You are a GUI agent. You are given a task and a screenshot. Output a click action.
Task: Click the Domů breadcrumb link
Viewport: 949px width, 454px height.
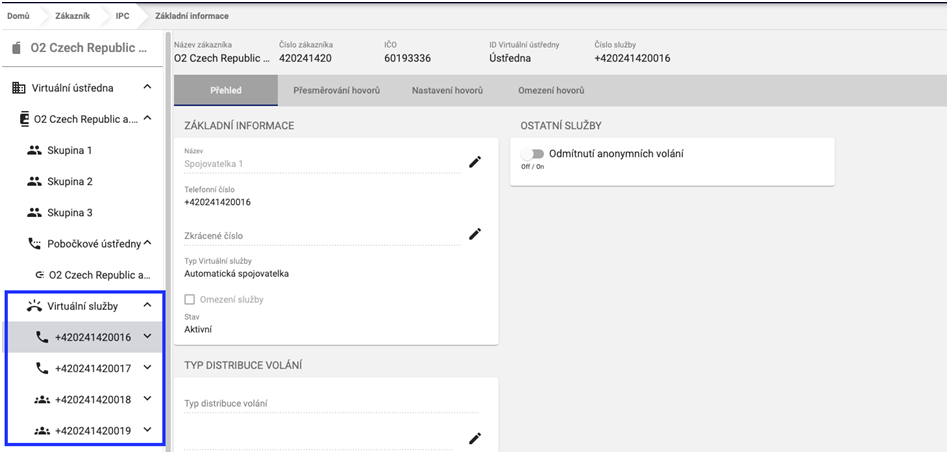19,16
